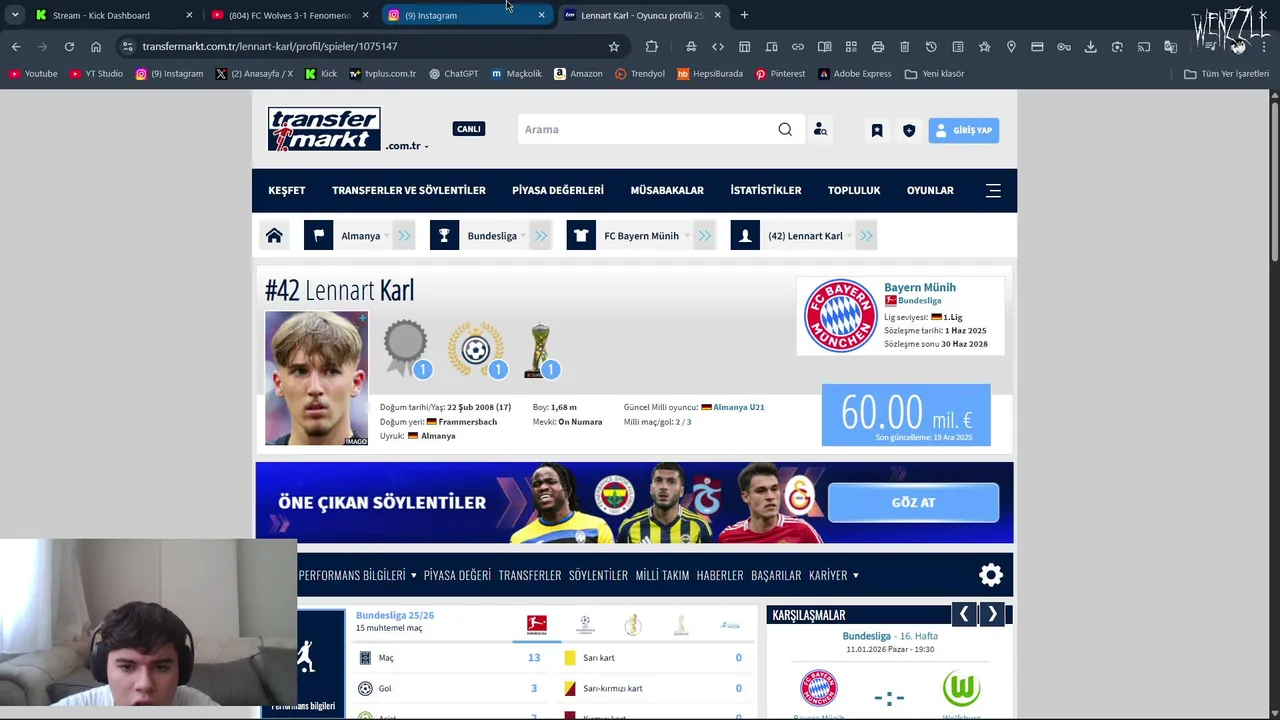Open the OYUNLAR menu
Screen dimensions: 1280x720
pos(930,190)
